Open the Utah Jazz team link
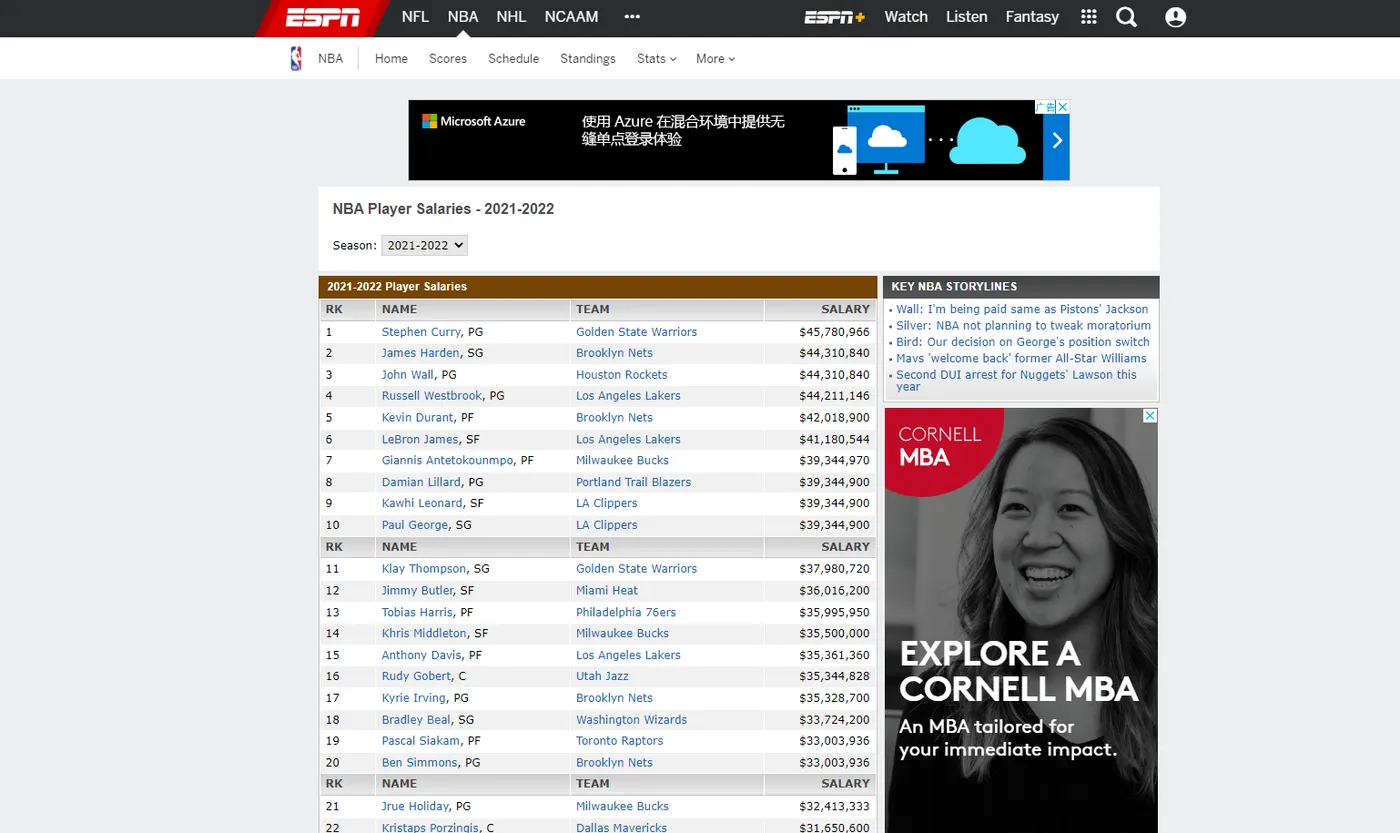The width and height of the screenshot is (1400, 833). coord(602,677)
